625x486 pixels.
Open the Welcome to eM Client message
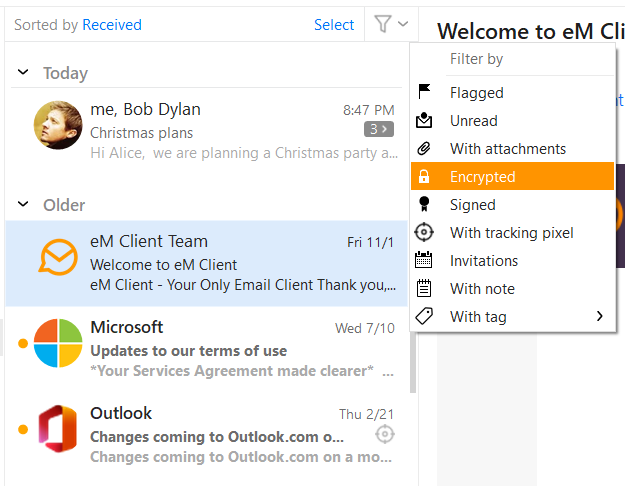tap(206, 263)
